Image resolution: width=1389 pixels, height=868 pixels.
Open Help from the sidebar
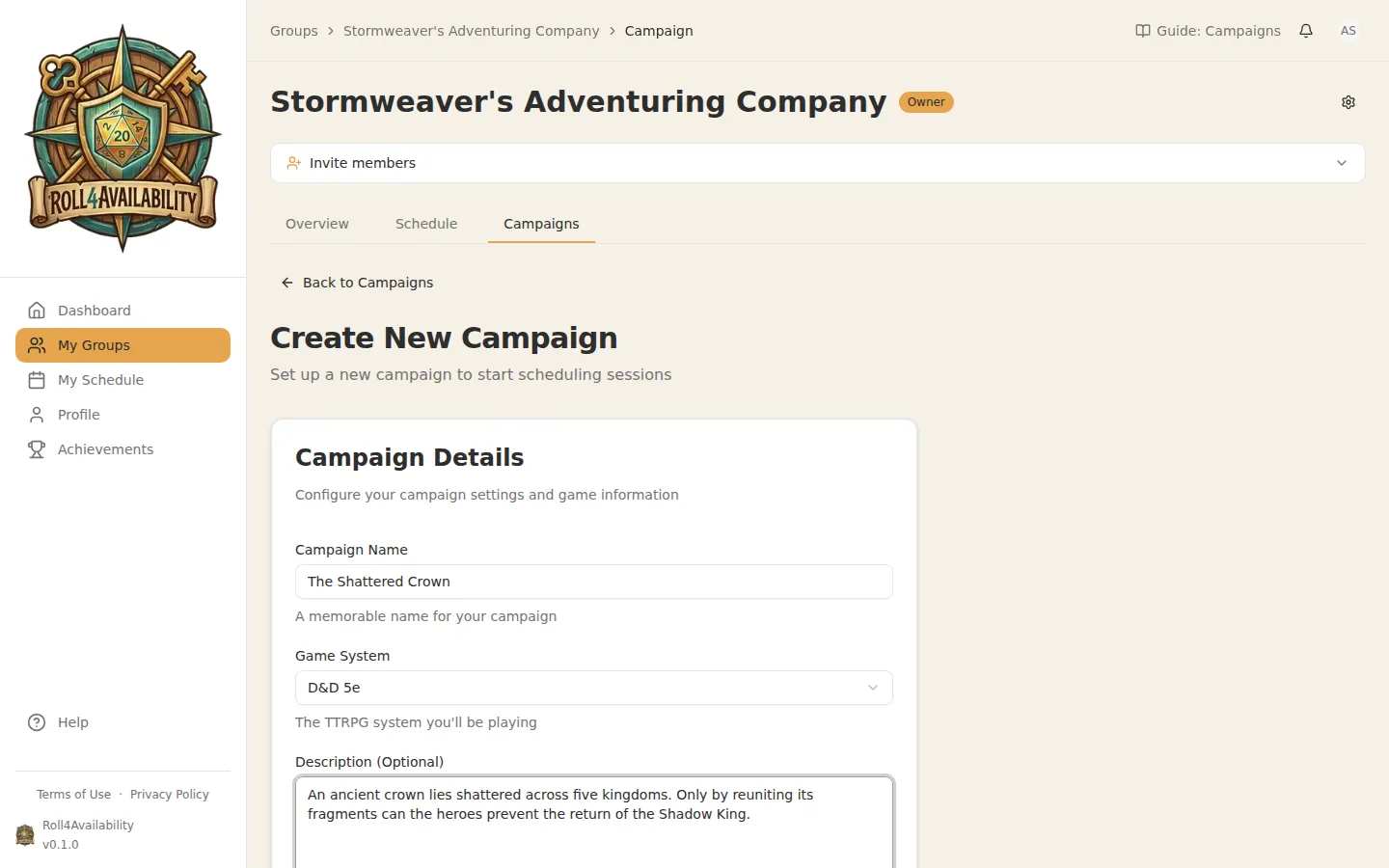(x=72, y=721)
